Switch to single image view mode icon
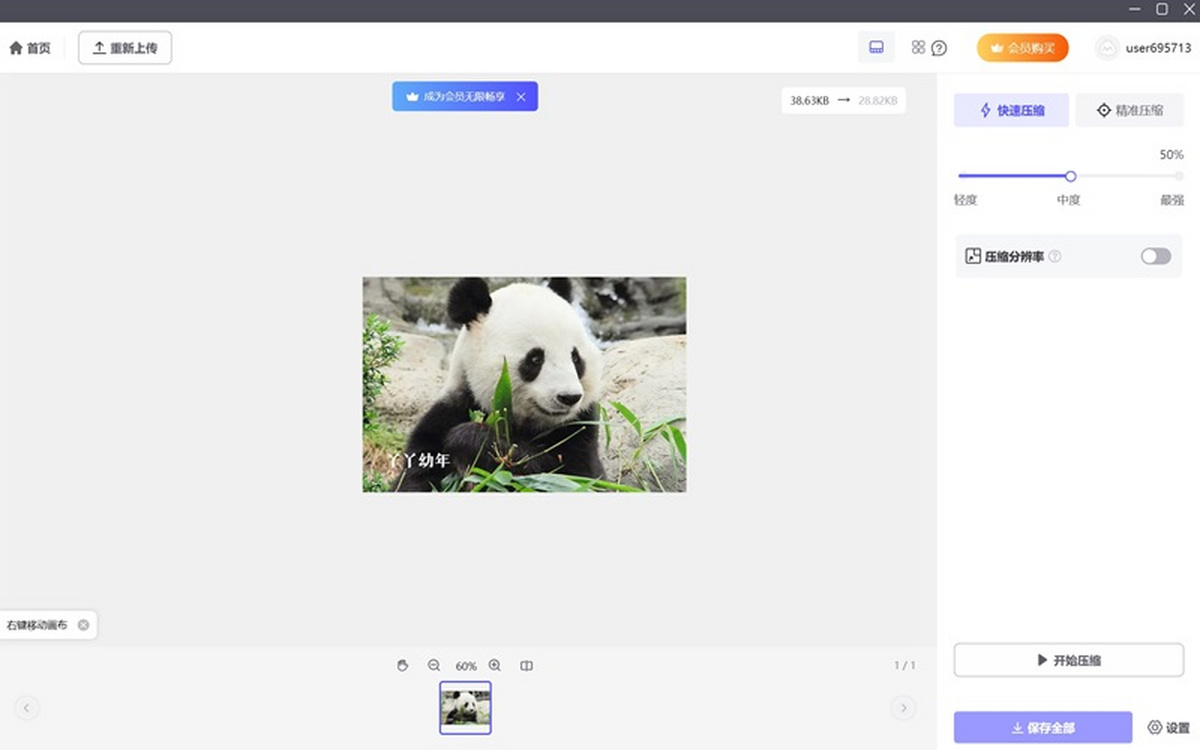This screenshot has width=1200, height=750. [876, 47]
